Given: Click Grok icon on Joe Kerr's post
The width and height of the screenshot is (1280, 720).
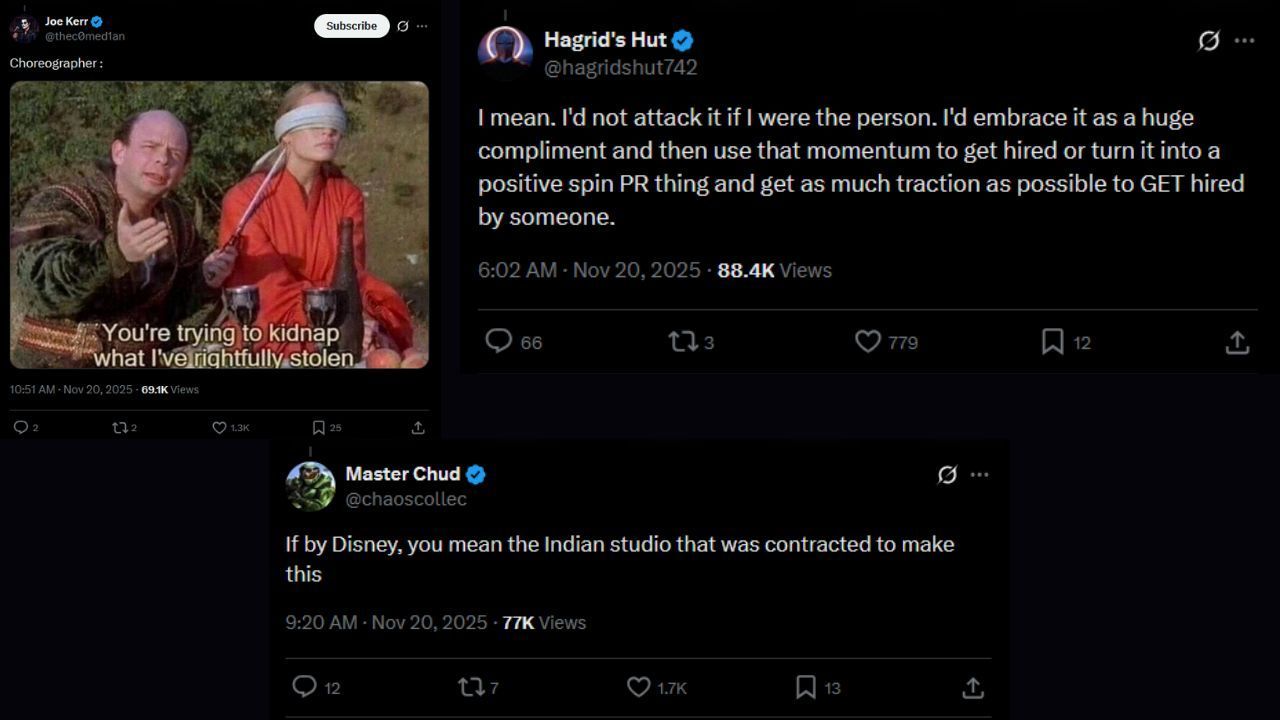Looking at the screenshot, I should coord(402,26).
